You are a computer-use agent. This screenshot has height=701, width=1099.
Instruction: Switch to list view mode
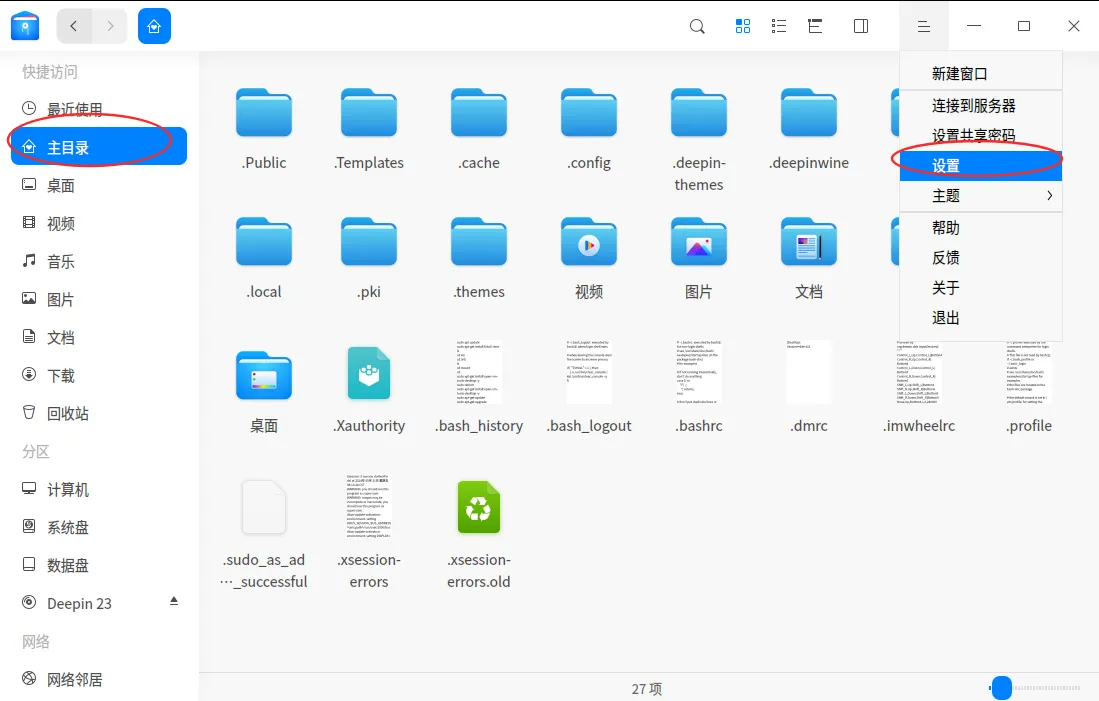click(779, 27)
